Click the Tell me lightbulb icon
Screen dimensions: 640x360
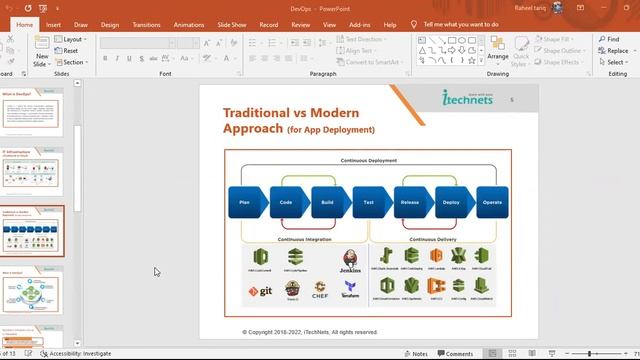[x=413, y=24]
